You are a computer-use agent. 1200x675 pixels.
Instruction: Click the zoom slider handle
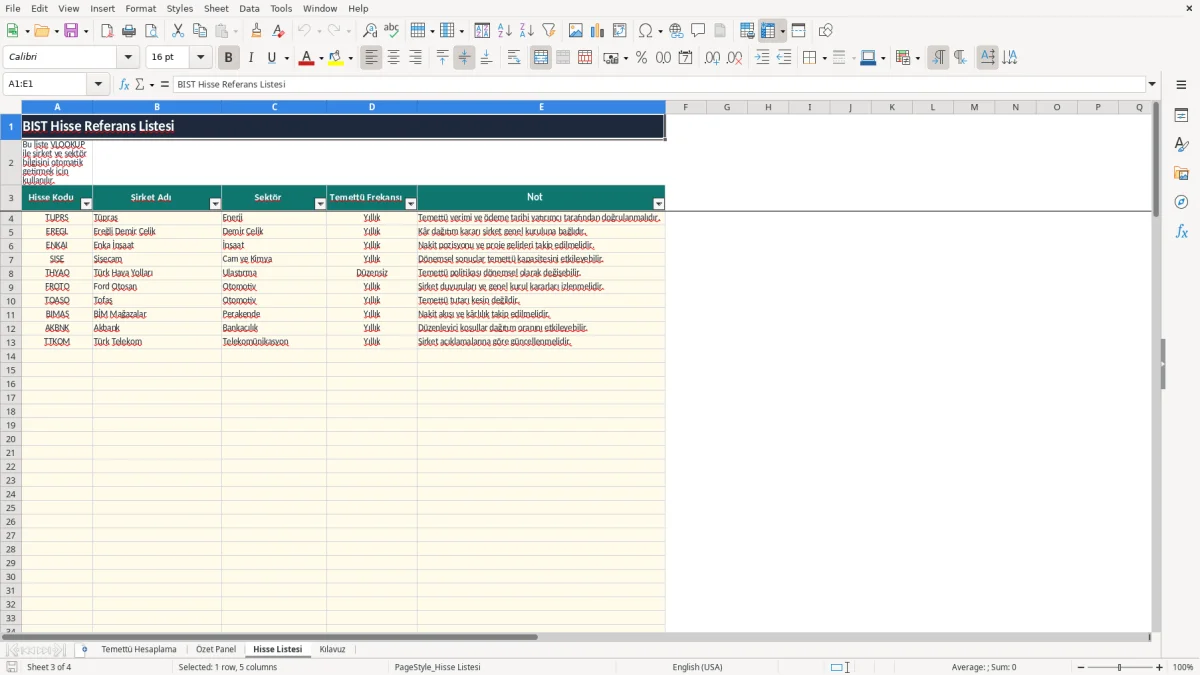click(1119, 667)
